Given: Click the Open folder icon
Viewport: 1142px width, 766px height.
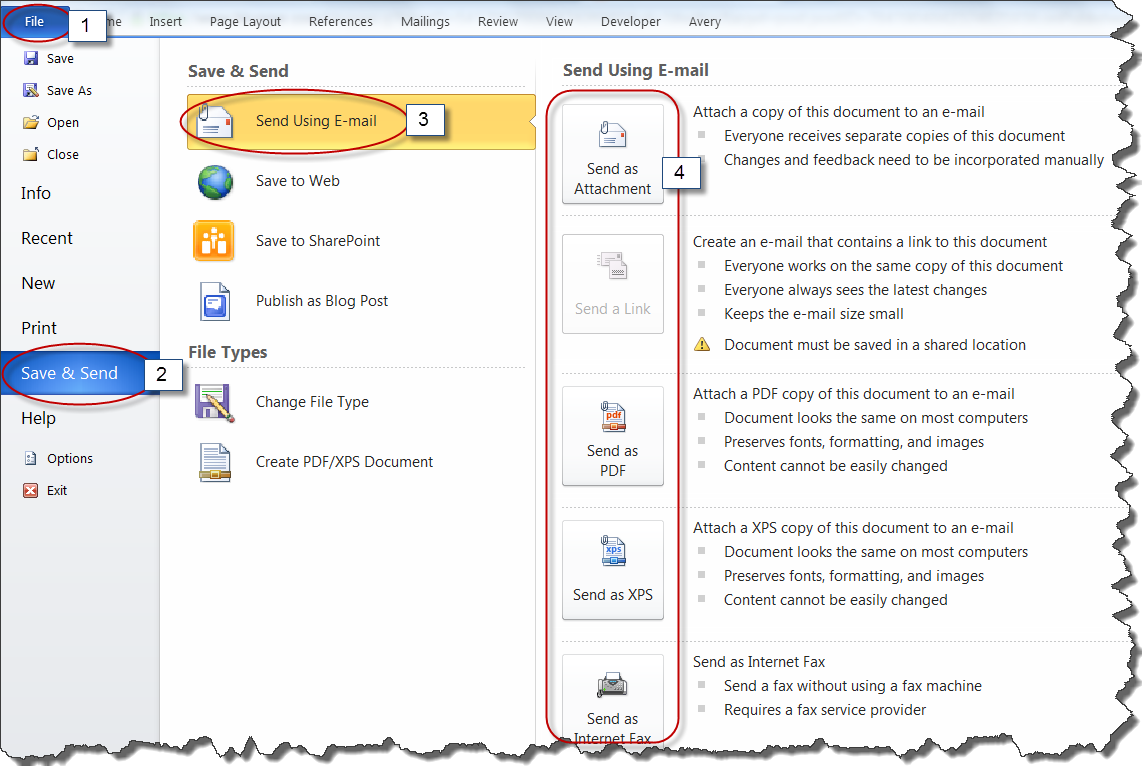Looking at the screenshot, I should (31, 122).
